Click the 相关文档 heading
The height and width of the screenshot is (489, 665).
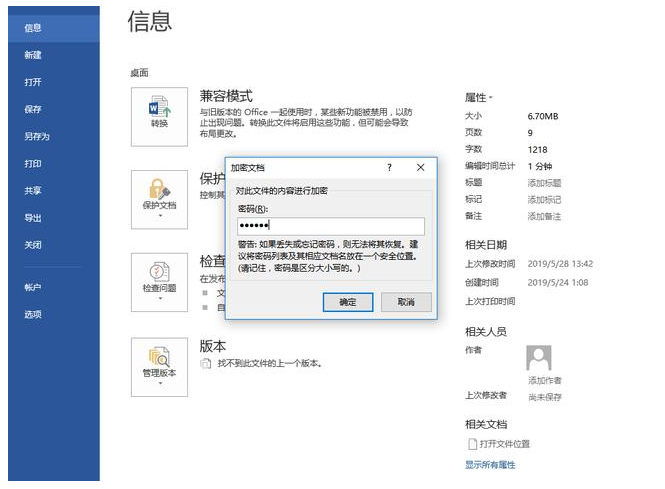(486, 425)
